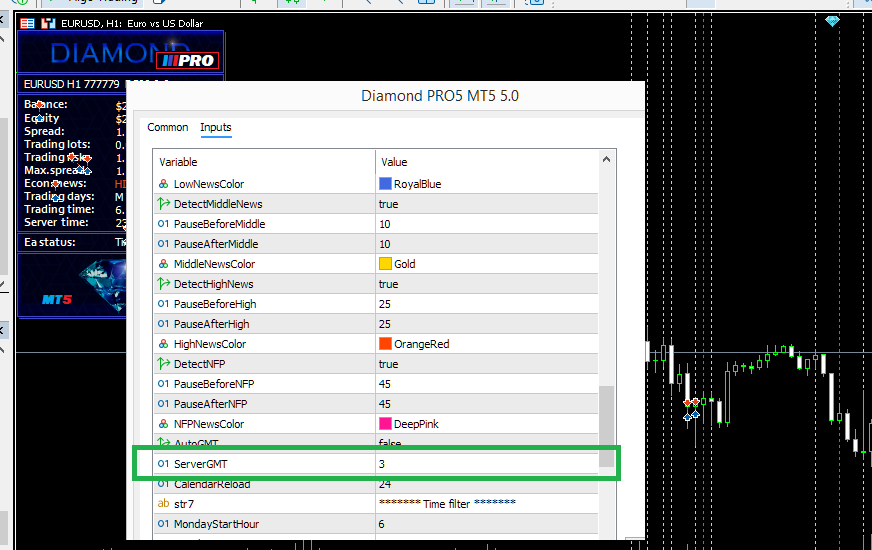Select the PauseAfterNFP value 45
This screenshot has width=872, height=550.
pyautogui.click(x=384, y=404)
